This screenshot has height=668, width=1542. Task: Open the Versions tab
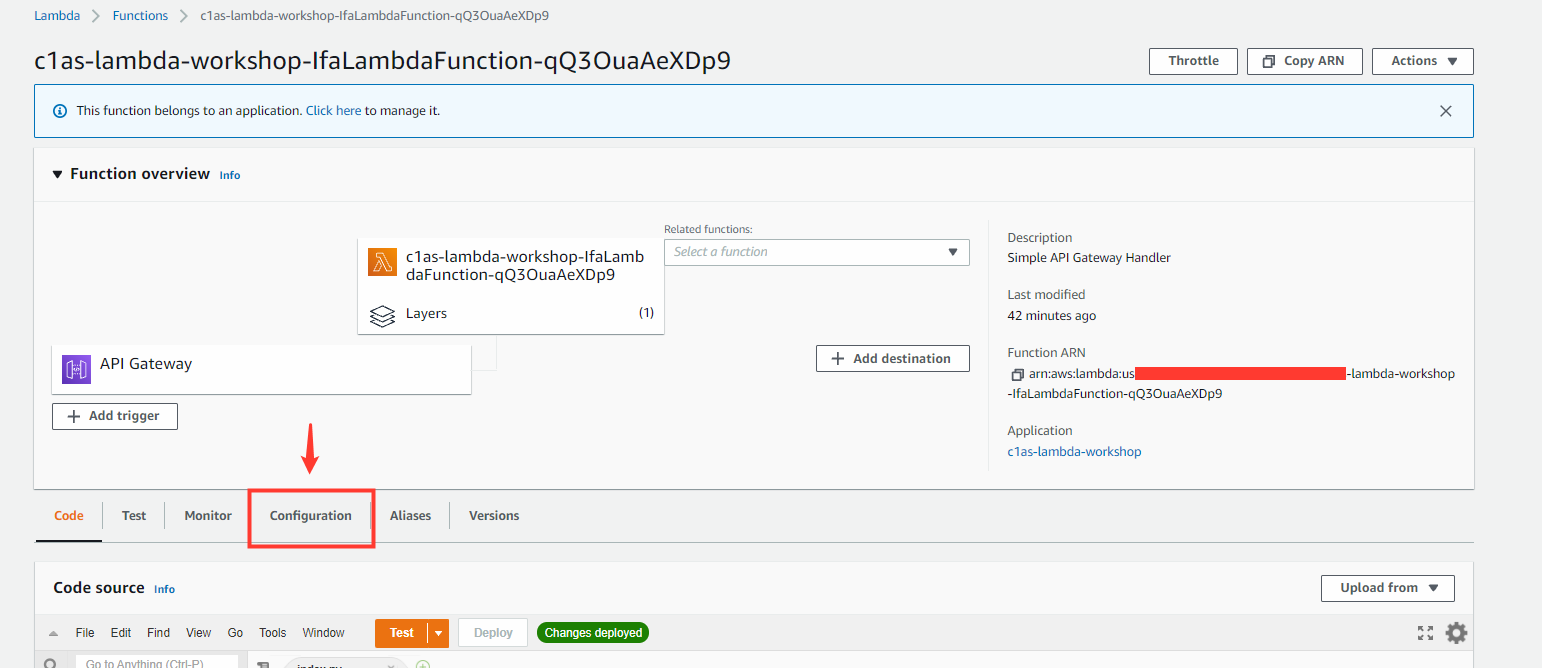click(494, 516)
